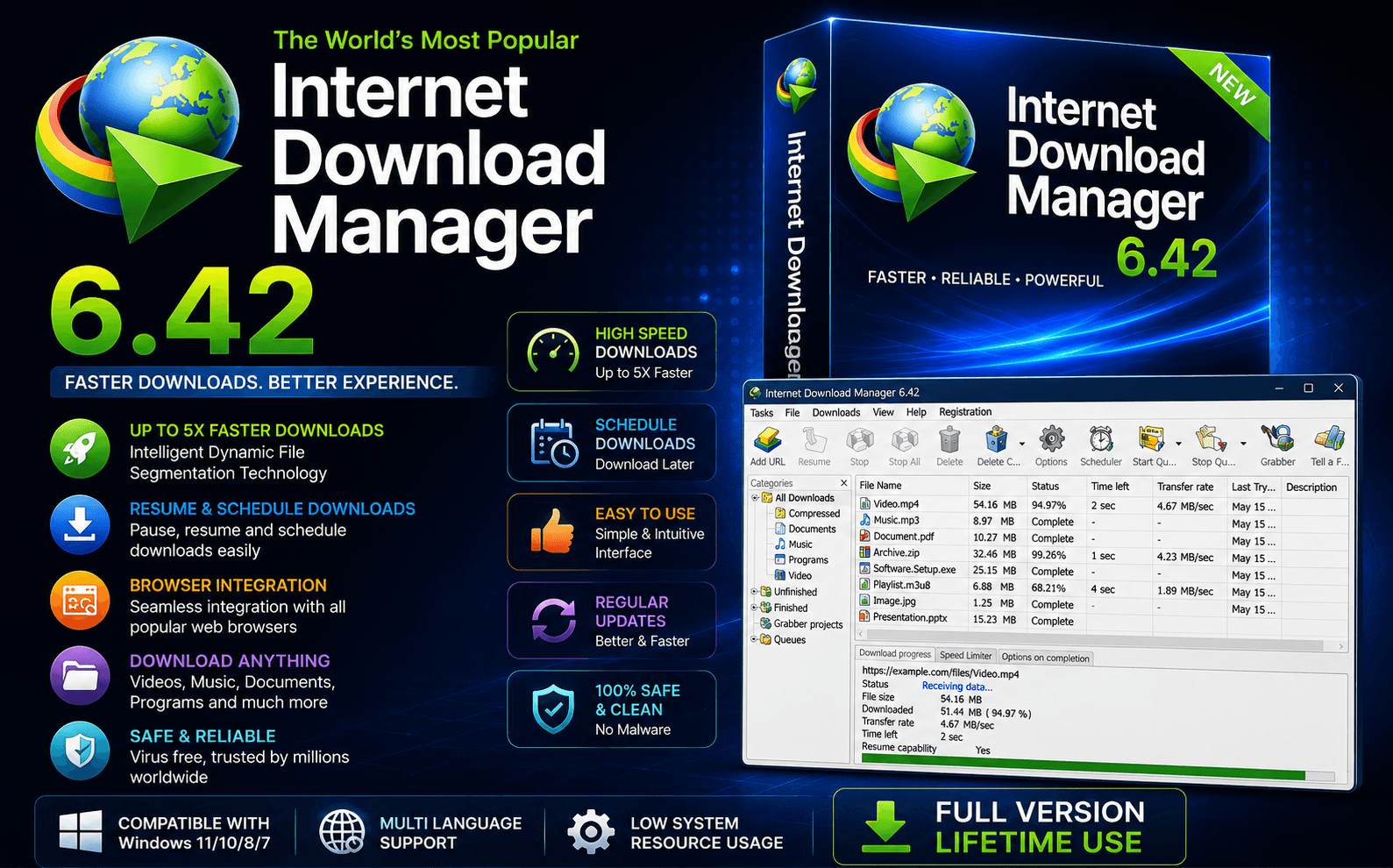Collapse the All Downloads tree node

coord(755,498)
